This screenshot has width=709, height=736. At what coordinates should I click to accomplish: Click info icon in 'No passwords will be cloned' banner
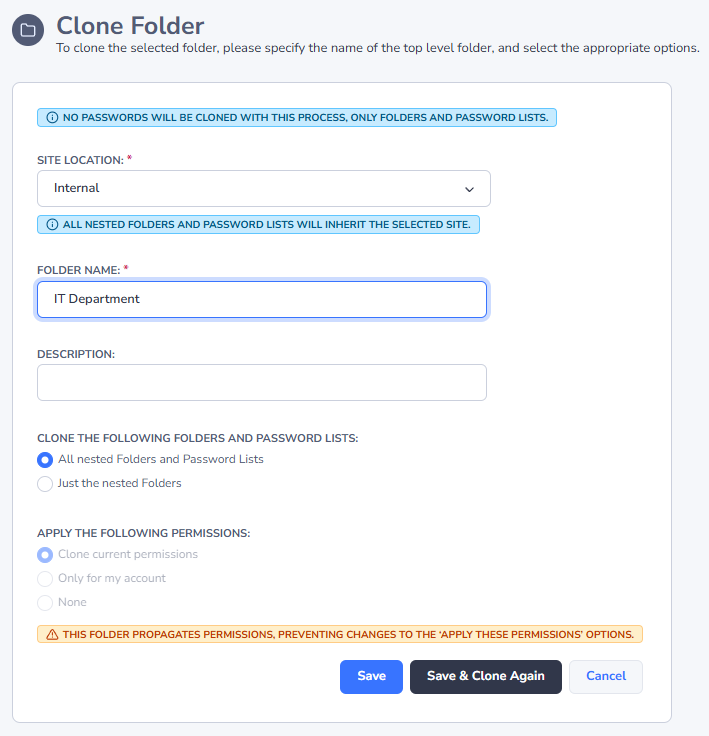pos(52,118)
